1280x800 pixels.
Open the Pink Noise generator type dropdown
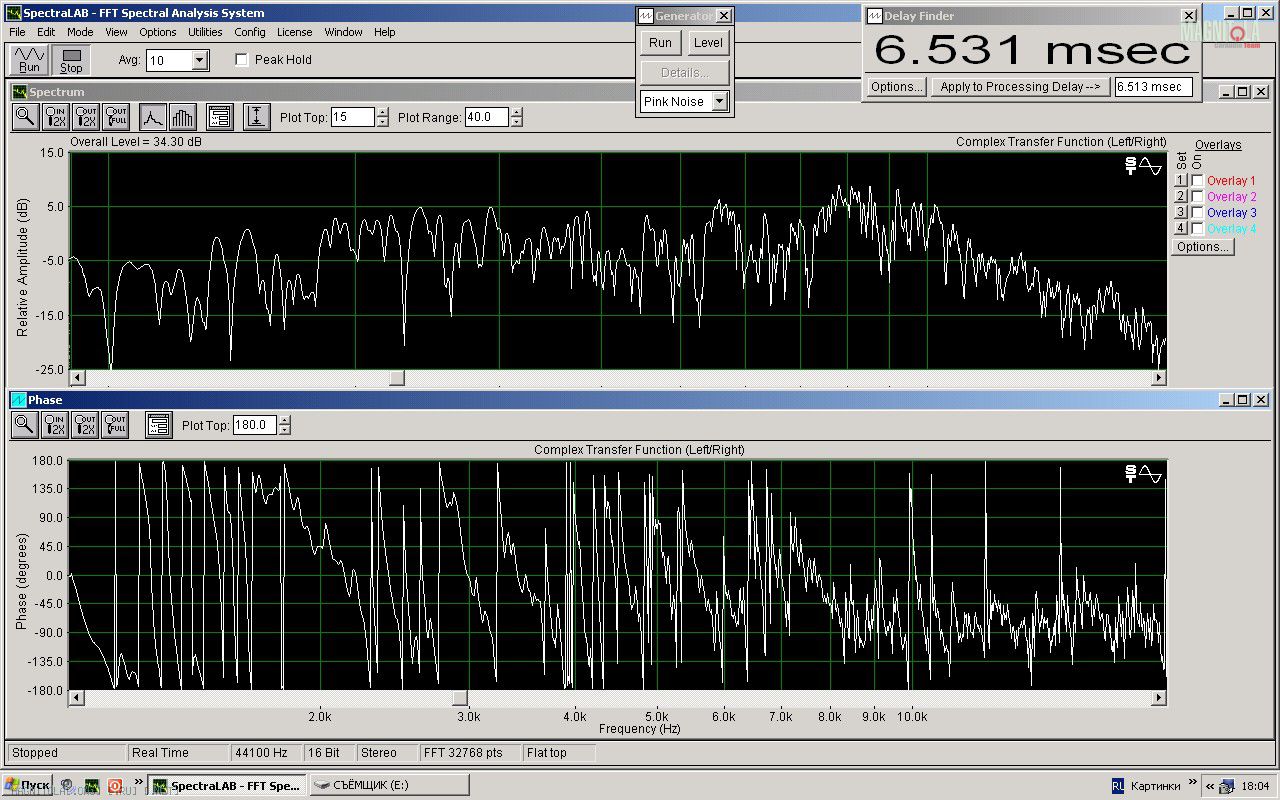click(x=719, y=102)
